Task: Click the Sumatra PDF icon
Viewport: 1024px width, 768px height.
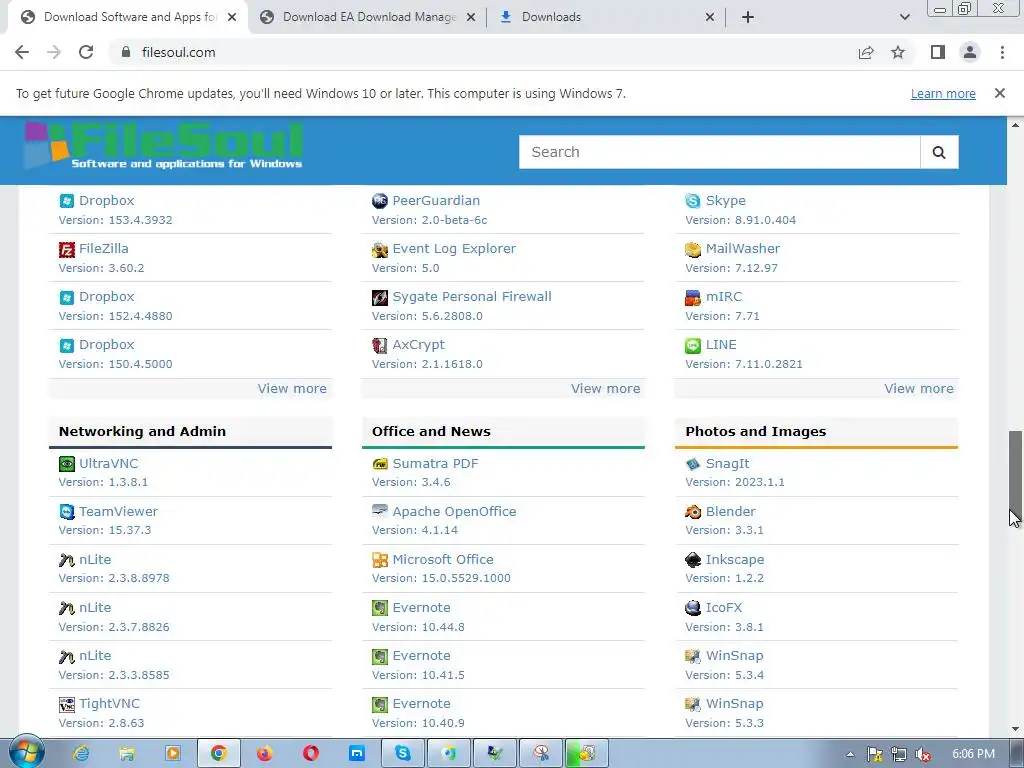Action: pyautogui.click(x=379, y=464)
